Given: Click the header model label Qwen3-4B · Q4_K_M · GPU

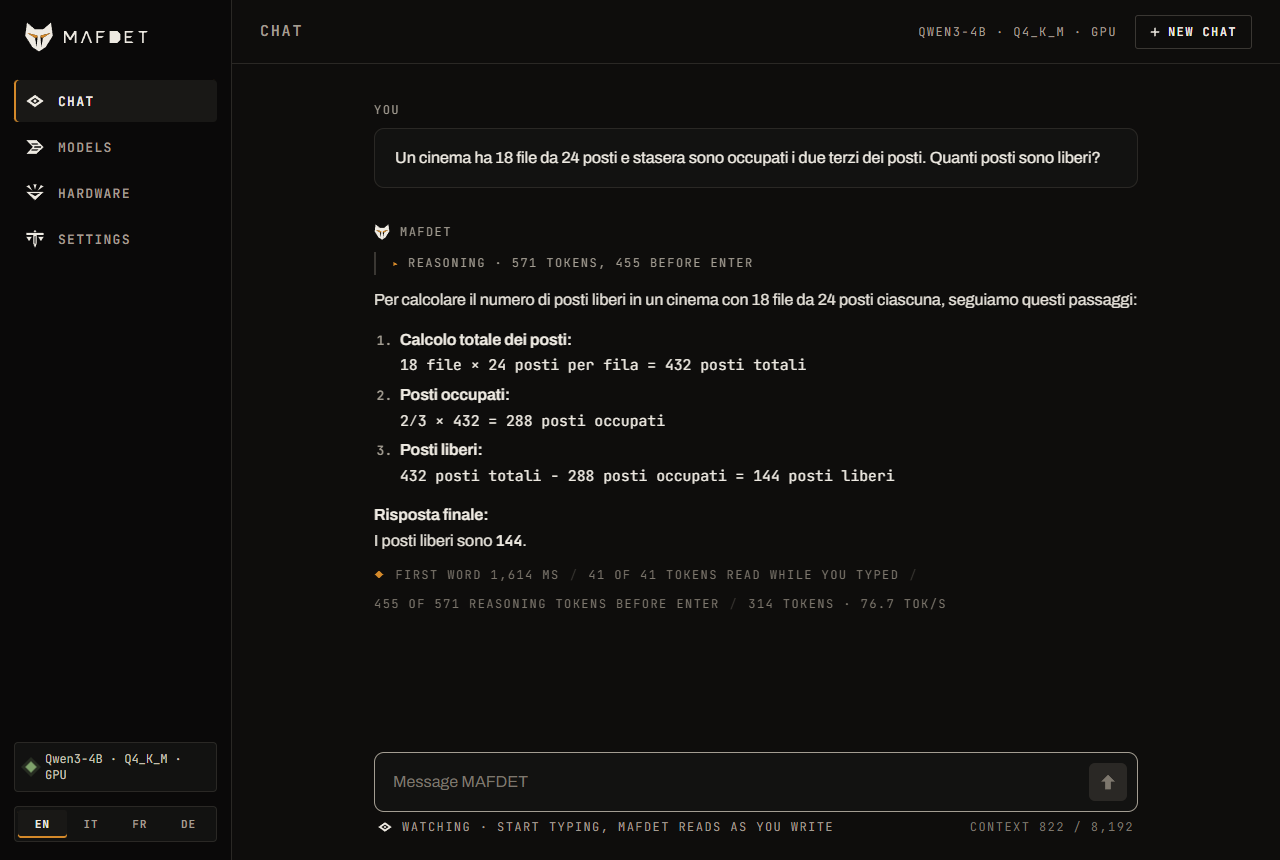Looking at the screenshot, I should [1017, 32].
